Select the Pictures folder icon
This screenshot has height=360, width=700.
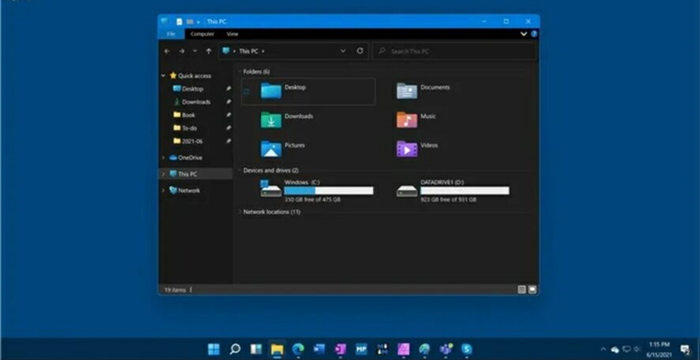point(271,149)
